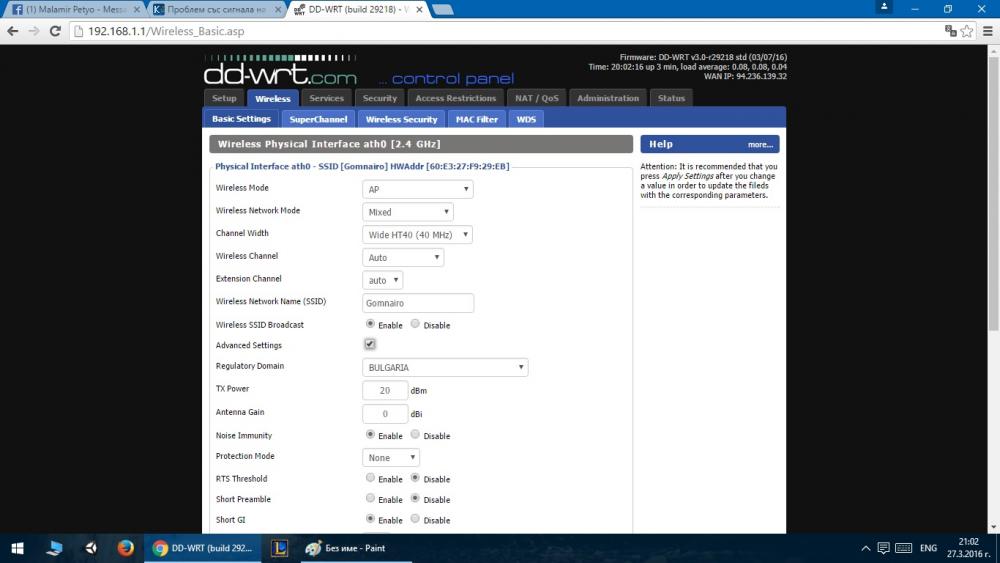Expand the Wireless Mode dropdown
Screen dimensions: 1000x563
[x=418, y=189]
